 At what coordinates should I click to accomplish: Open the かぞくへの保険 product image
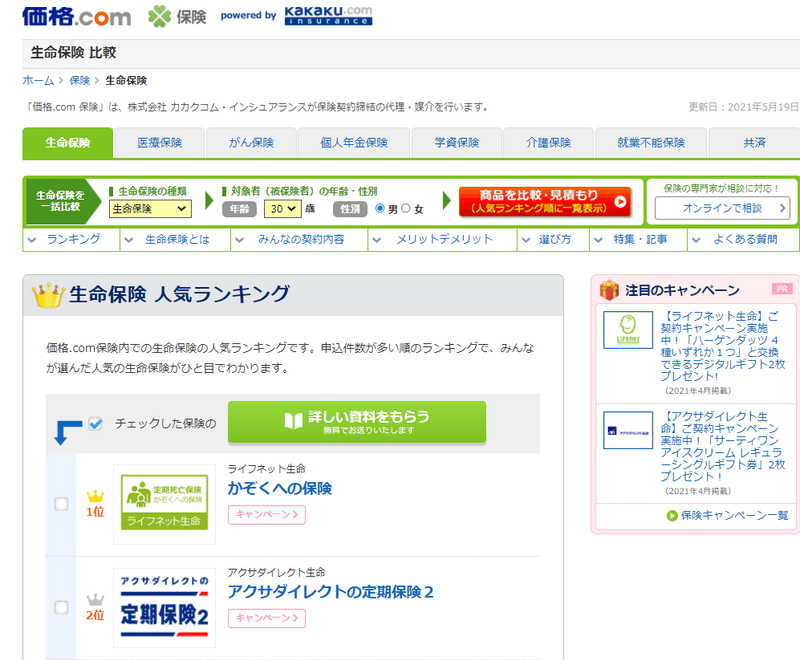pos(164,504)
